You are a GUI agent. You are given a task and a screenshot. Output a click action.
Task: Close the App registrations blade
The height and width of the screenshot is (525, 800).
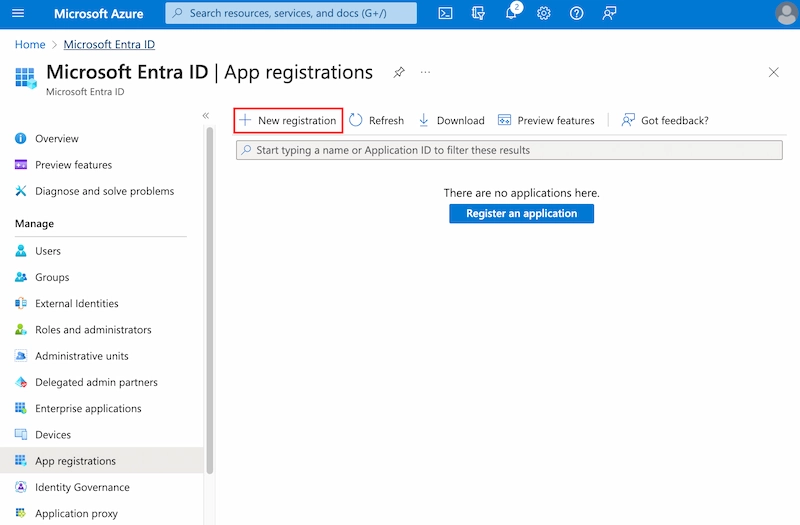pyautogui.click(x=773, y=73)
